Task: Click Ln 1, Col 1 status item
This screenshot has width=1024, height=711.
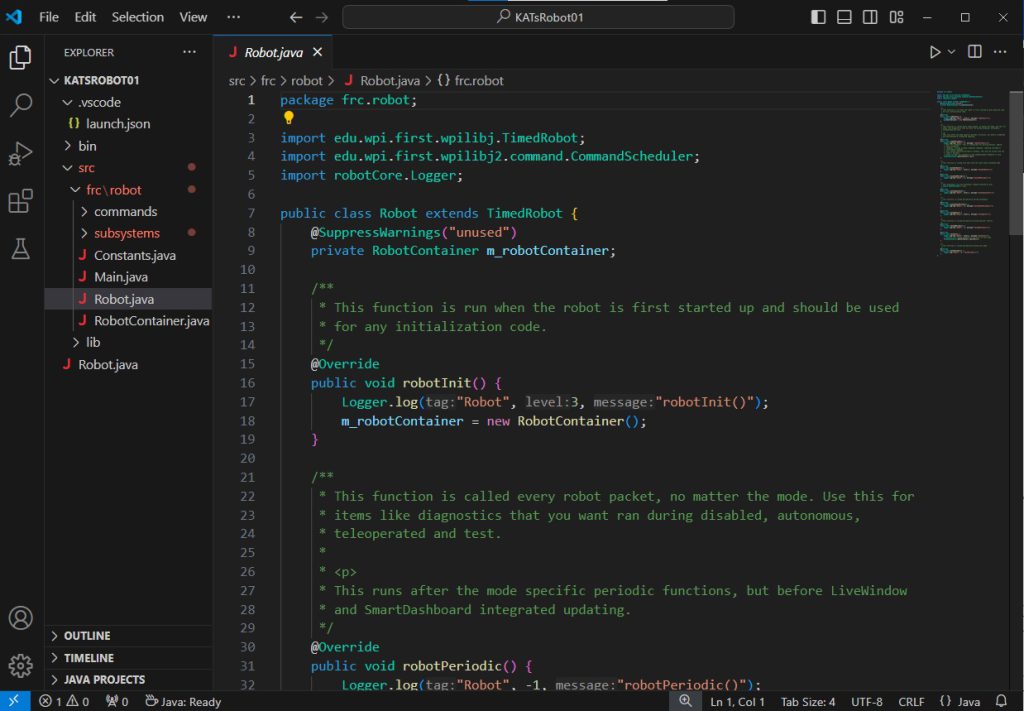Action: [737, 702]
